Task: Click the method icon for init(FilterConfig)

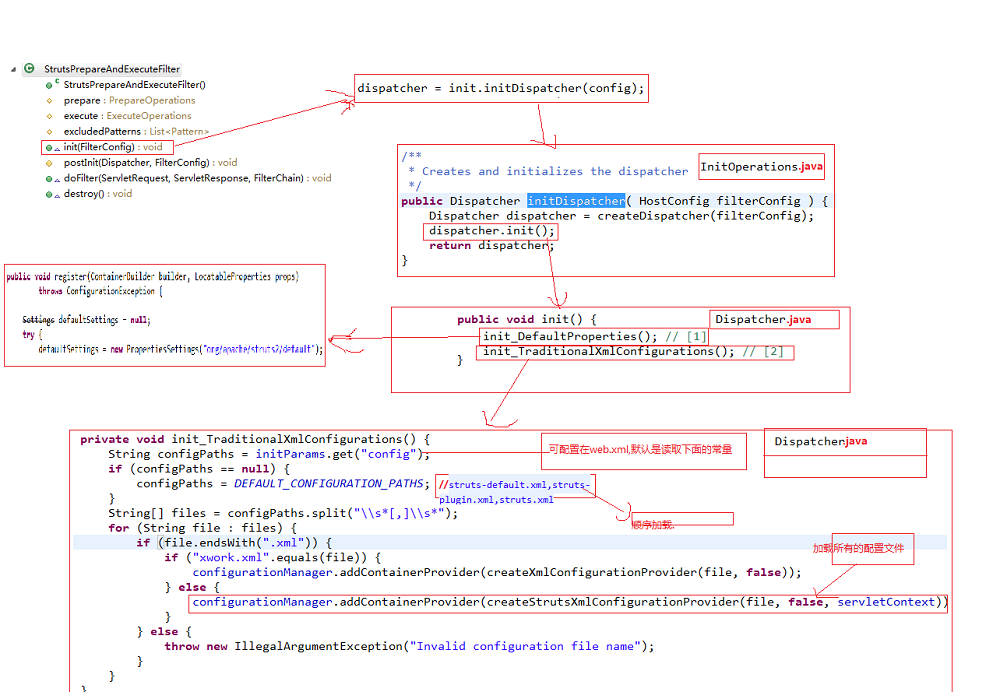Action: 50,147
